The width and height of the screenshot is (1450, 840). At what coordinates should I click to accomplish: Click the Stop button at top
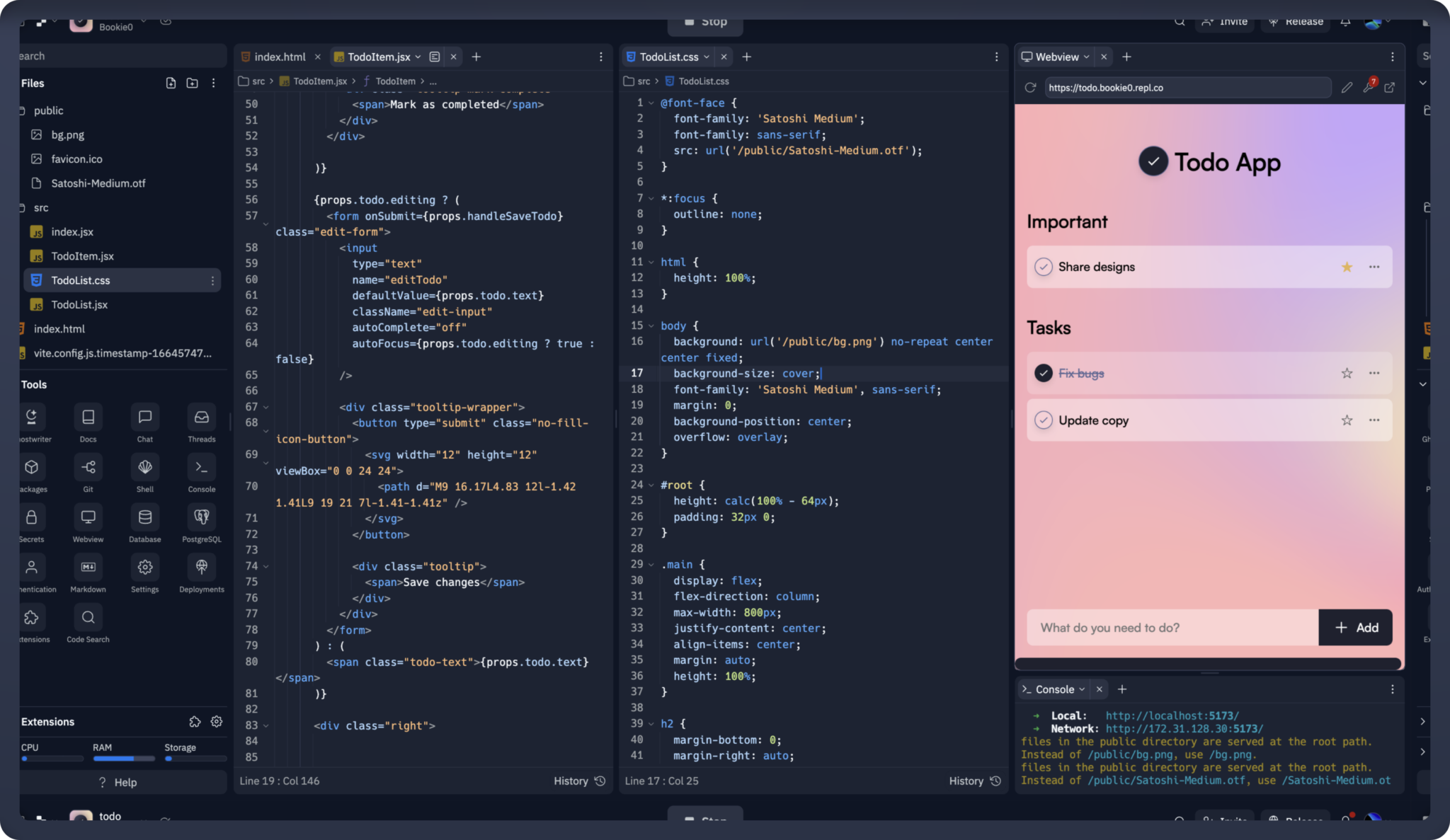[x=705, y=22]
